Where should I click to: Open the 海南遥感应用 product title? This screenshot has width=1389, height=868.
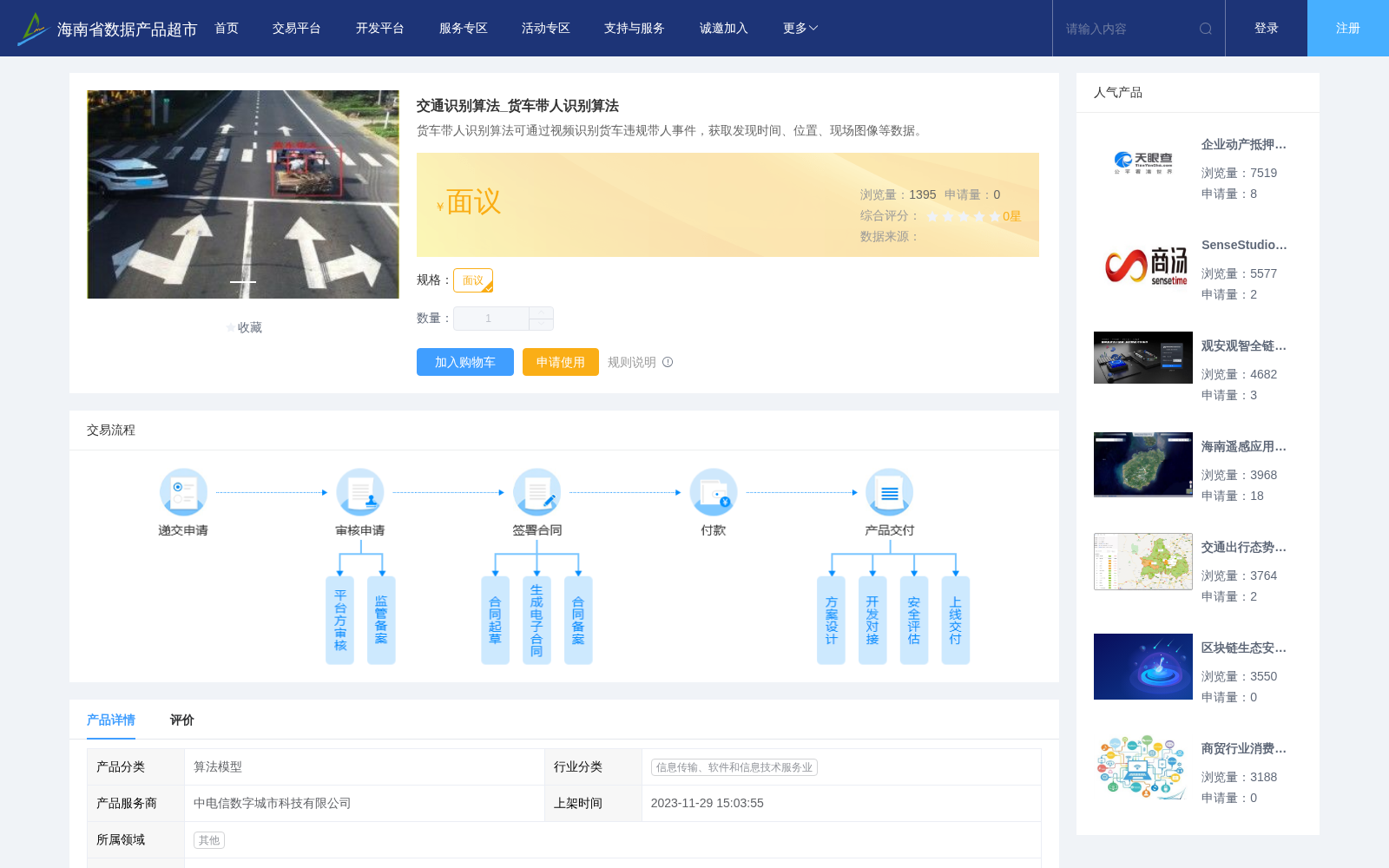point(1244,446)
